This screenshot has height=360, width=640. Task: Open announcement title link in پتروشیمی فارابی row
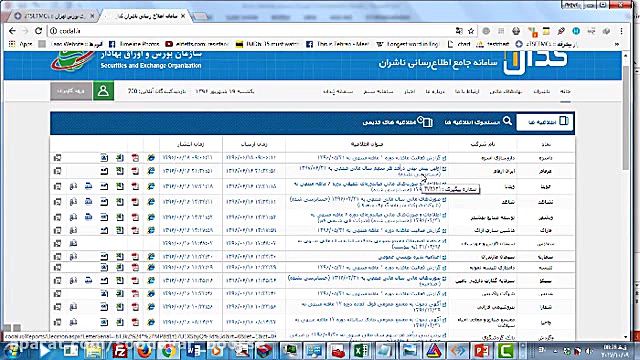pyautogui.click(x=374, y=307)
